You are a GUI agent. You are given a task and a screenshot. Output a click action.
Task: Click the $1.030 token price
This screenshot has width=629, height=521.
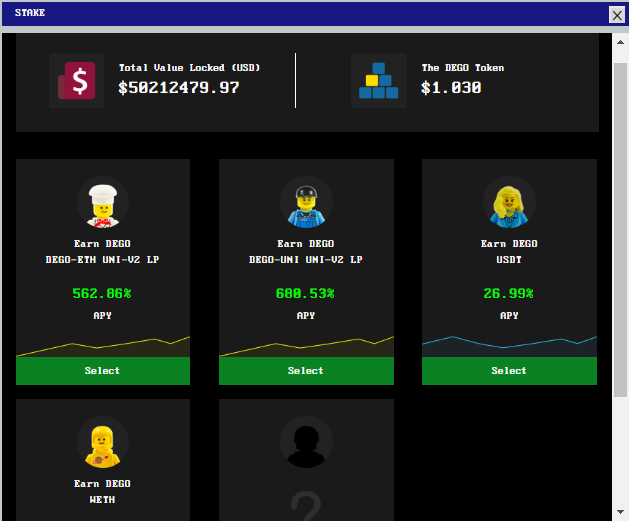click(451, 88)
